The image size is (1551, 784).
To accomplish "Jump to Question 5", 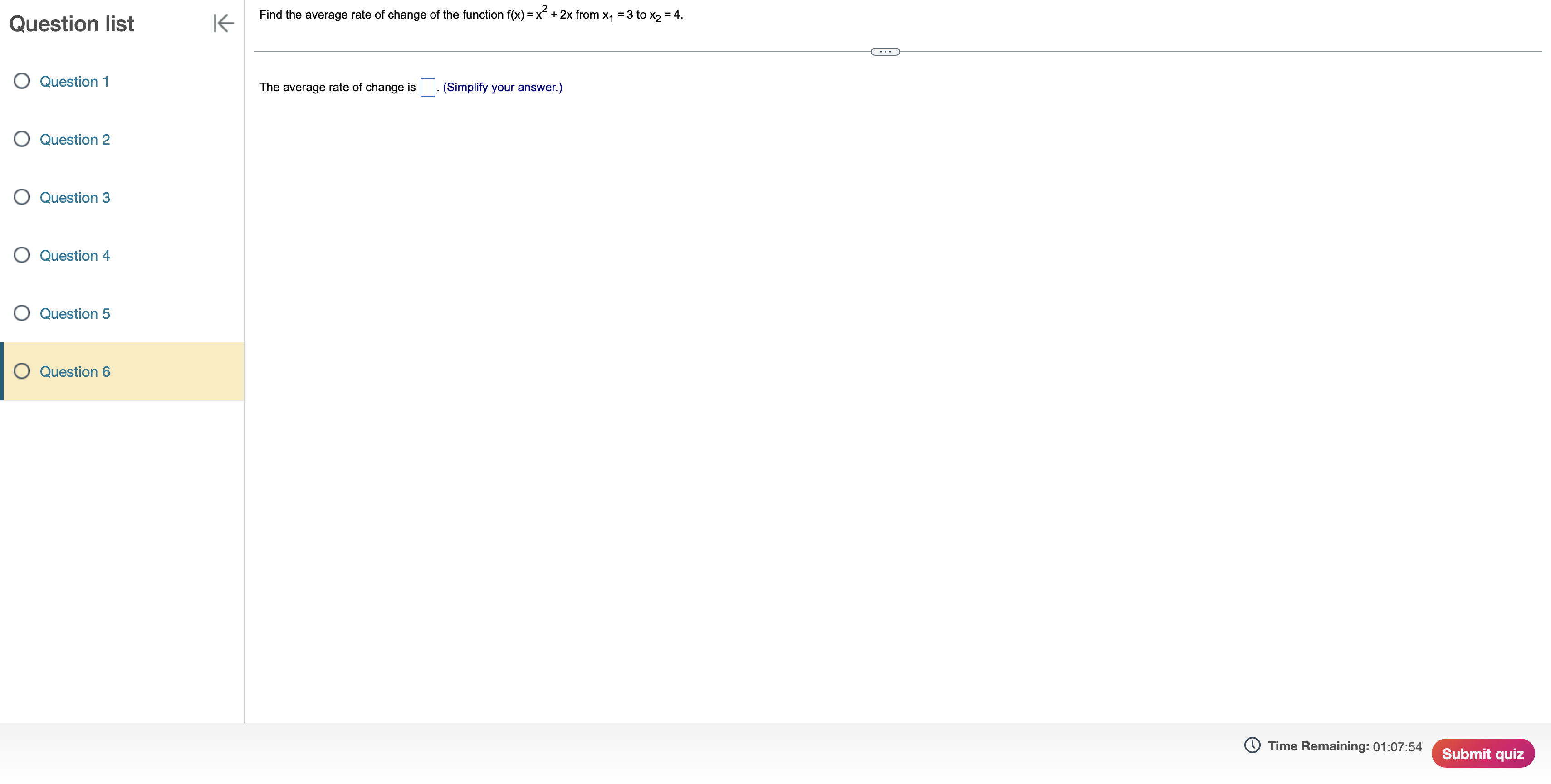I will [75, 314].
